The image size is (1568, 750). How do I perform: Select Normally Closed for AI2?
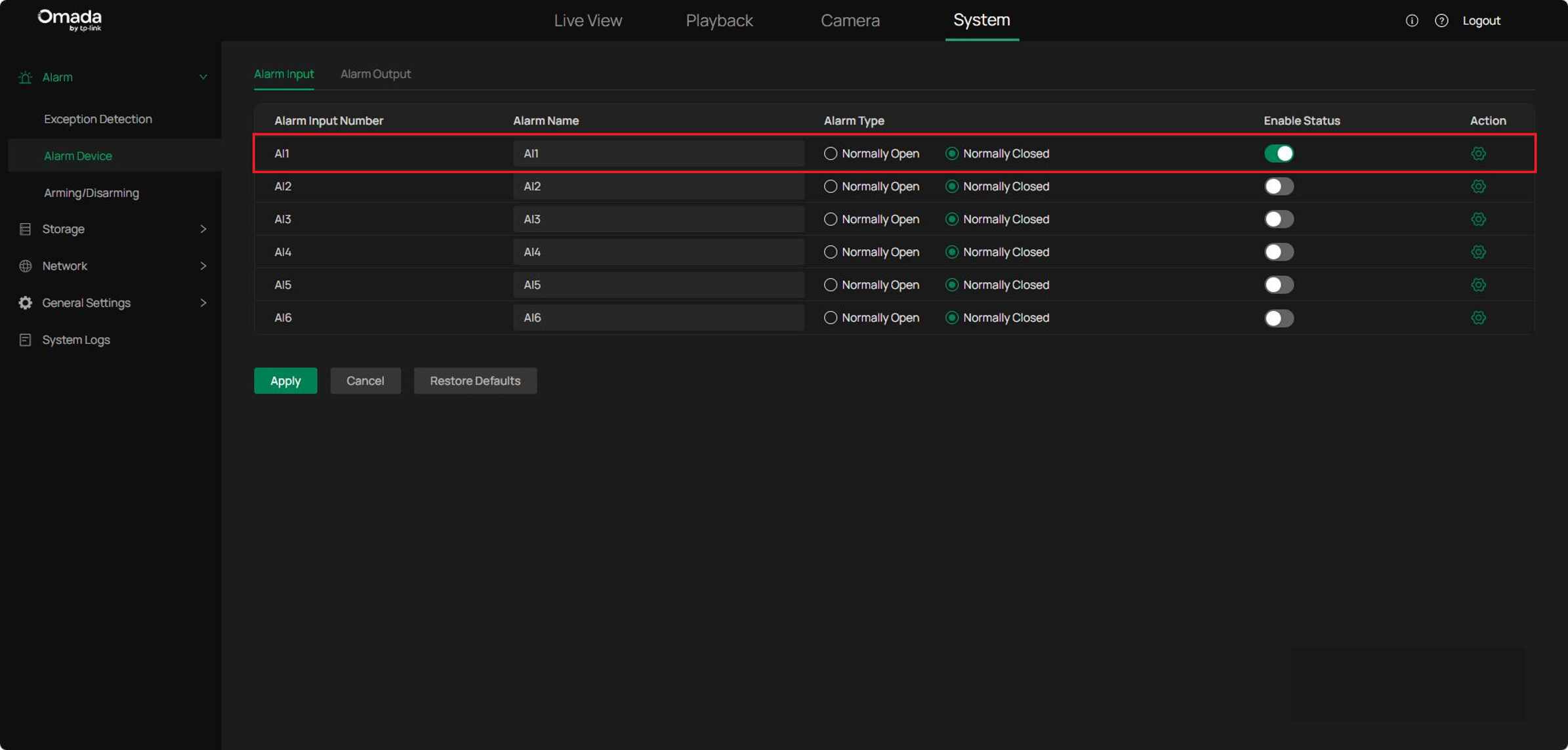(951, 186)
